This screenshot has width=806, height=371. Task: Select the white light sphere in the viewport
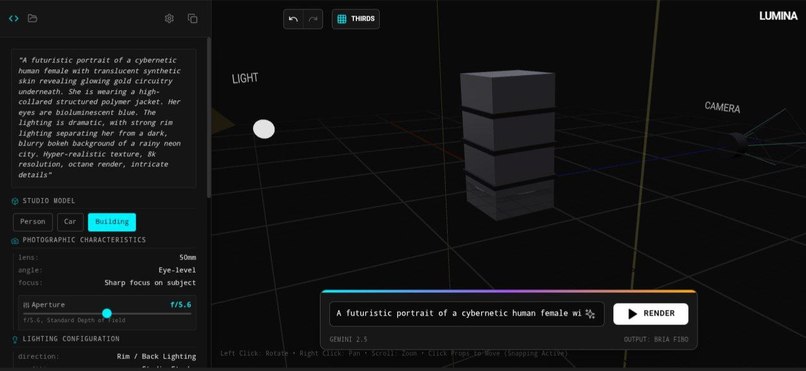pos(264,129)
